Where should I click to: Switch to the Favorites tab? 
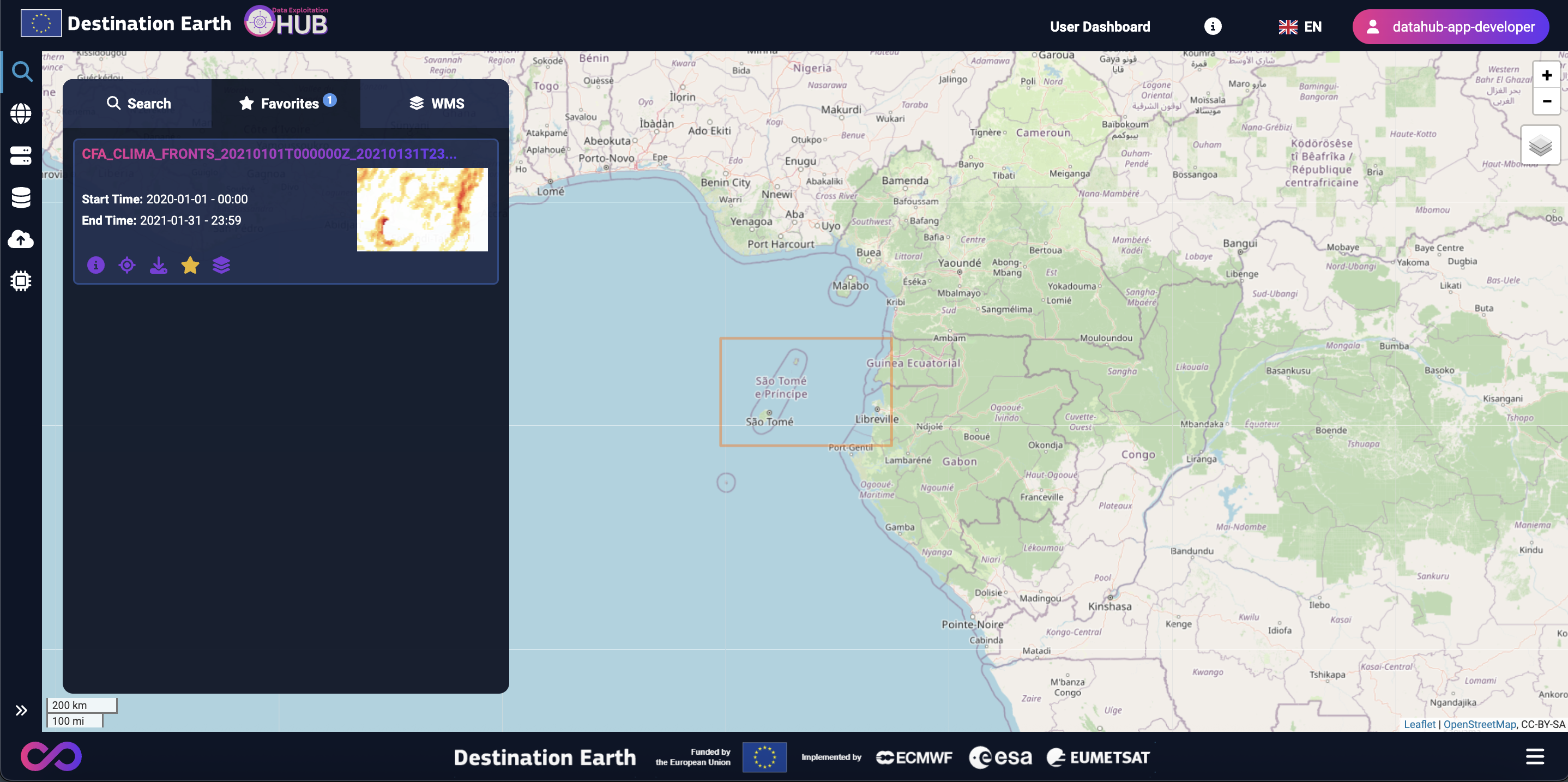tap(286, 104)
